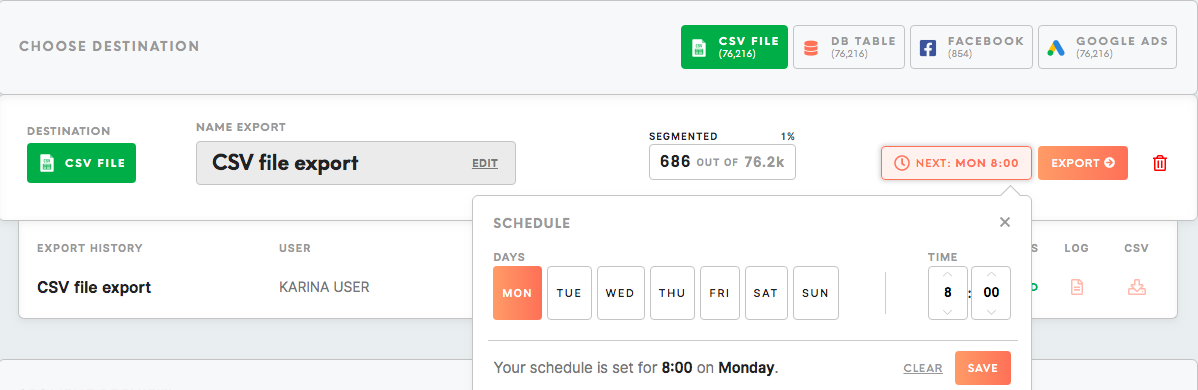
Task: Enable WED in schedule days
Action: pos(620,293)
